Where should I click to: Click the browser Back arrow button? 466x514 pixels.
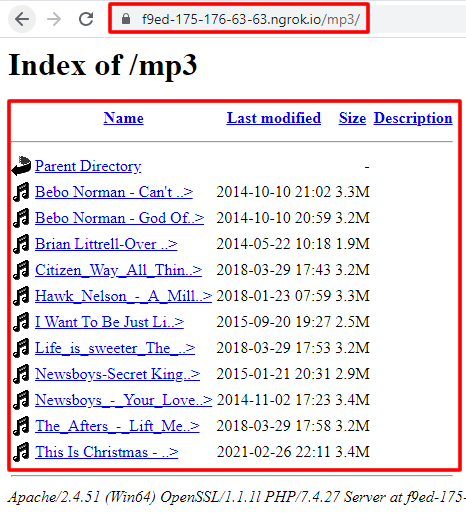pos(22,19)
